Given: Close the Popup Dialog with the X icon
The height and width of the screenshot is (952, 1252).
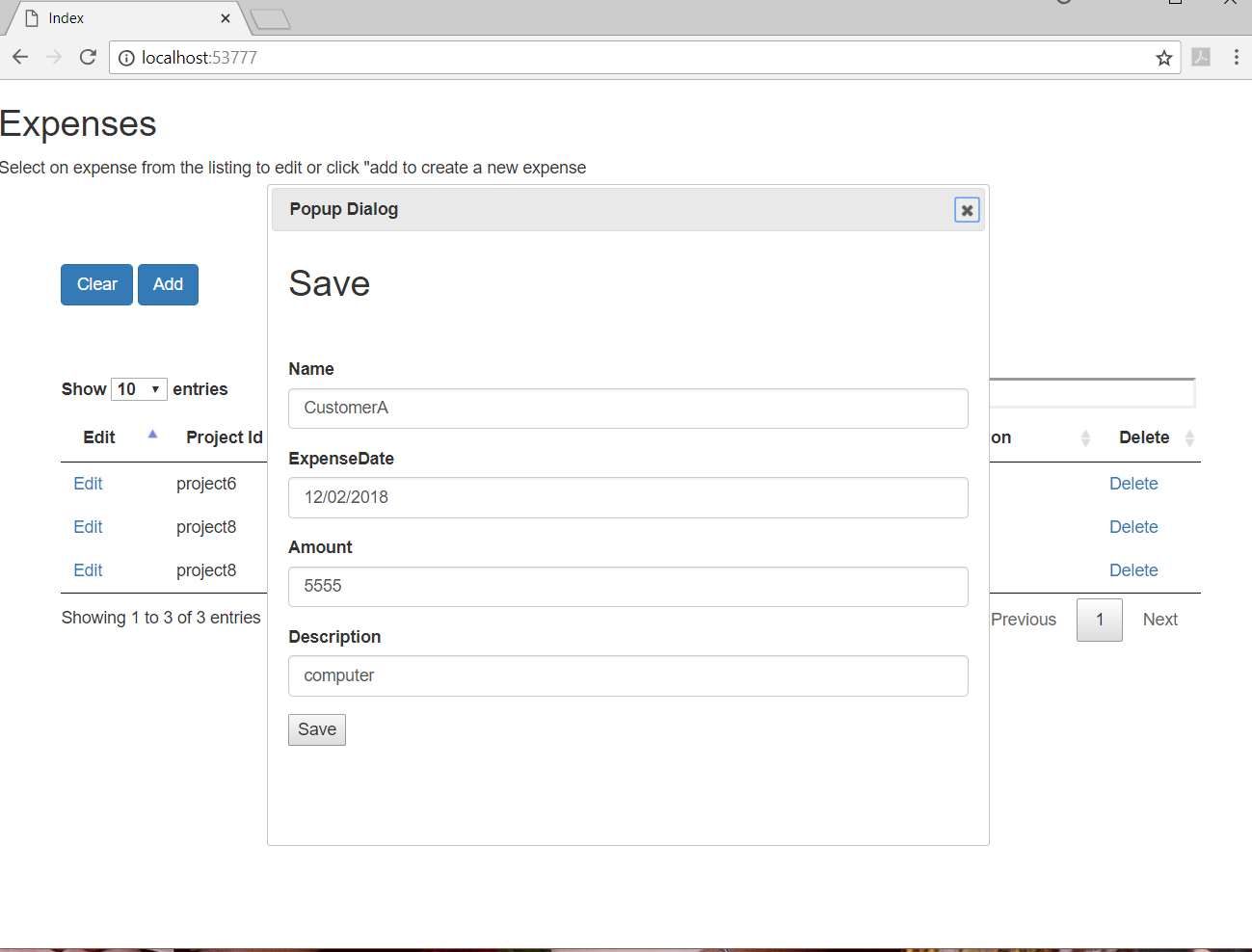Looking at the screenshot, I should click(967, 210).
